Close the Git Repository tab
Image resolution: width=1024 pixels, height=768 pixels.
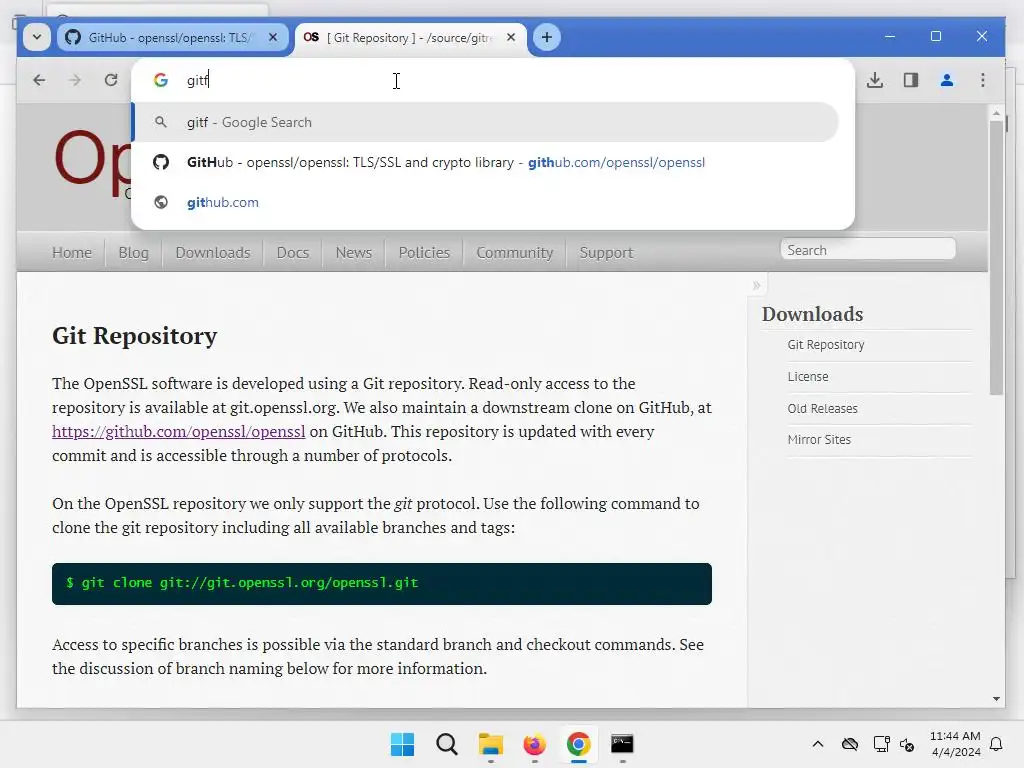(511, 37)
